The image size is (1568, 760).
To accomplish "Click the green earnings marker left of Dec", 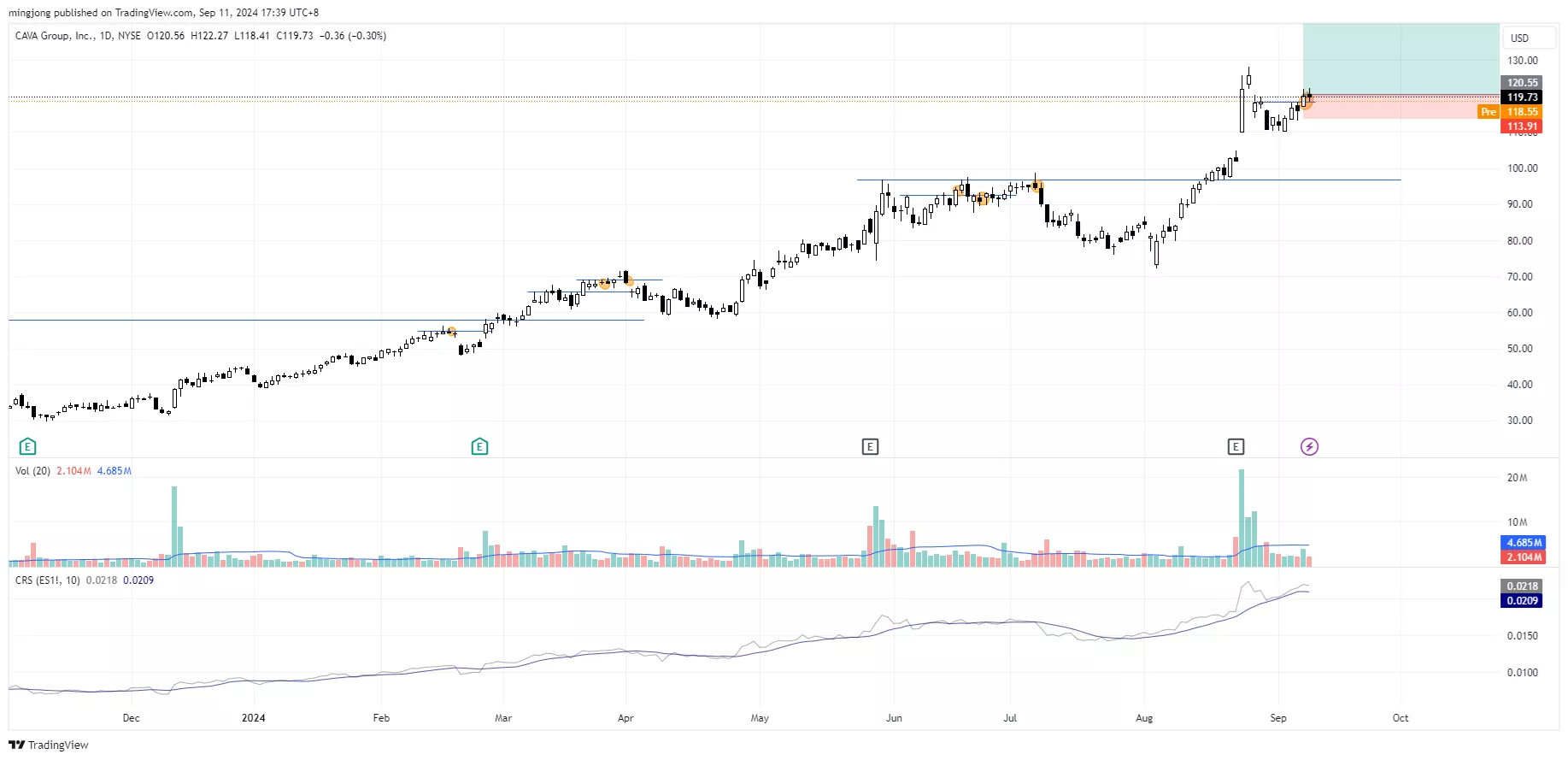I will (x=27, y=446).
